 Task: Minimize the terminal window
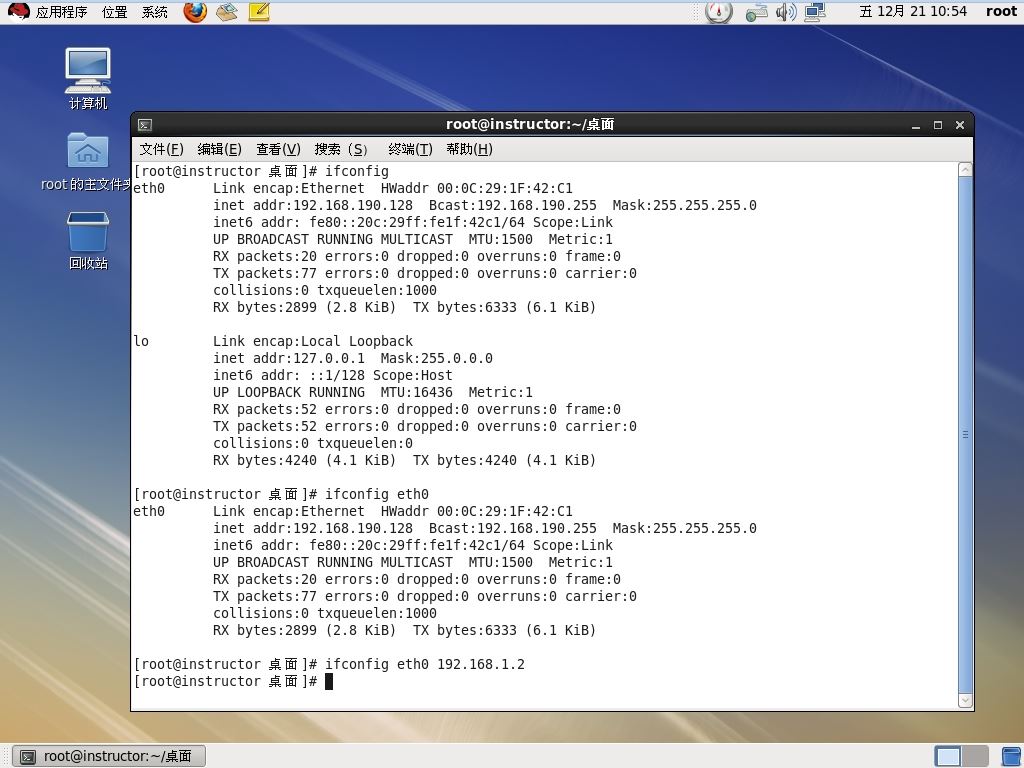[916, 125]
